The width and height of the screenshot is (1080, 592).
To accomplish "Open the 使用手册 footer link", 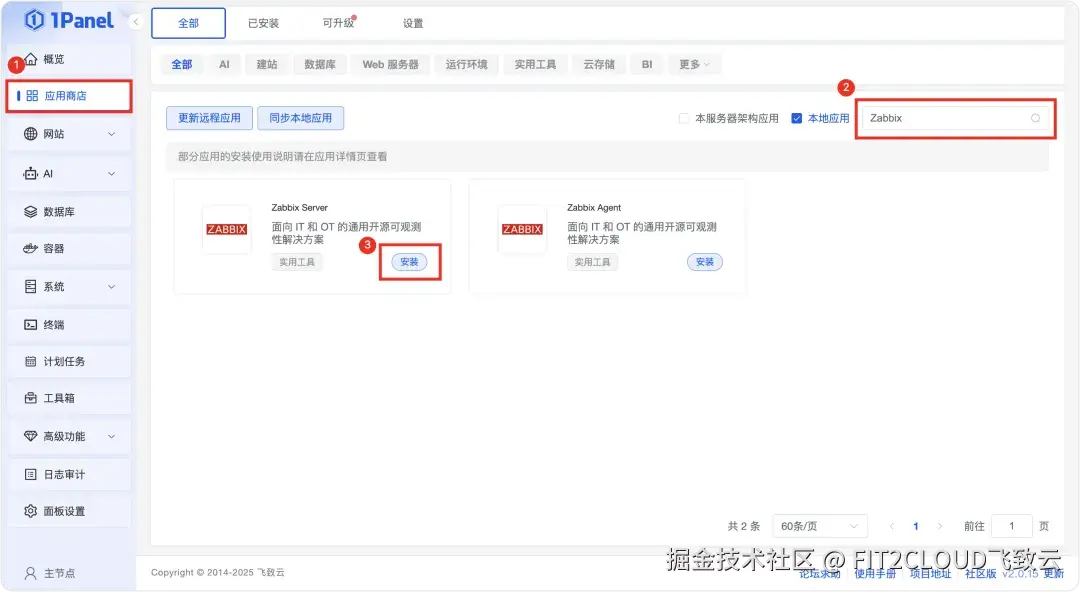I will click(875, 573).
